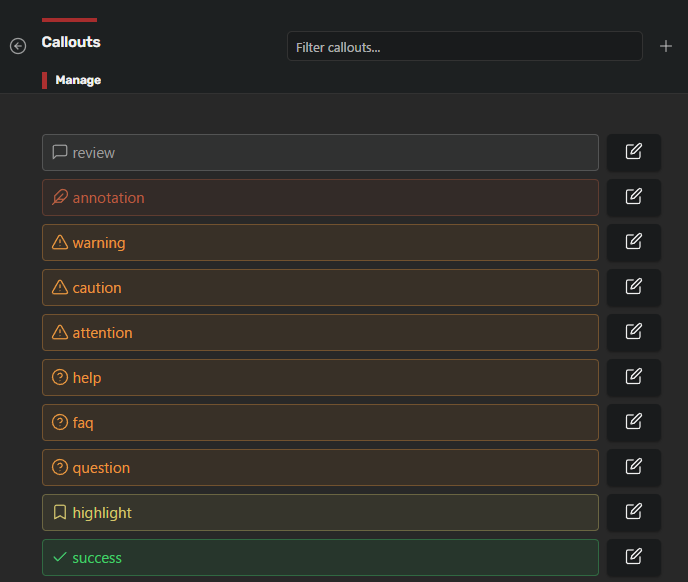Choose the green success callout preview
688x582 pixels.
320,557
